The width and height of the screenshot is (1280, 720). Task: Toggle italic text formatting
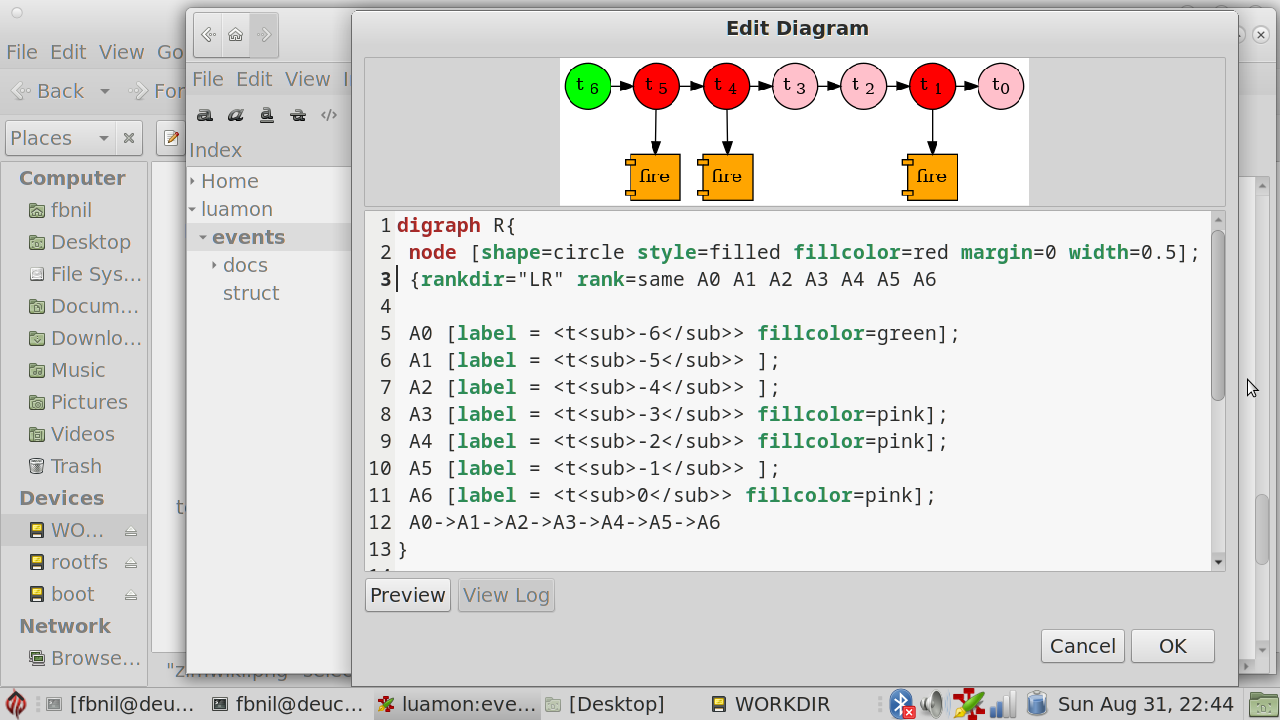point(236,115)
